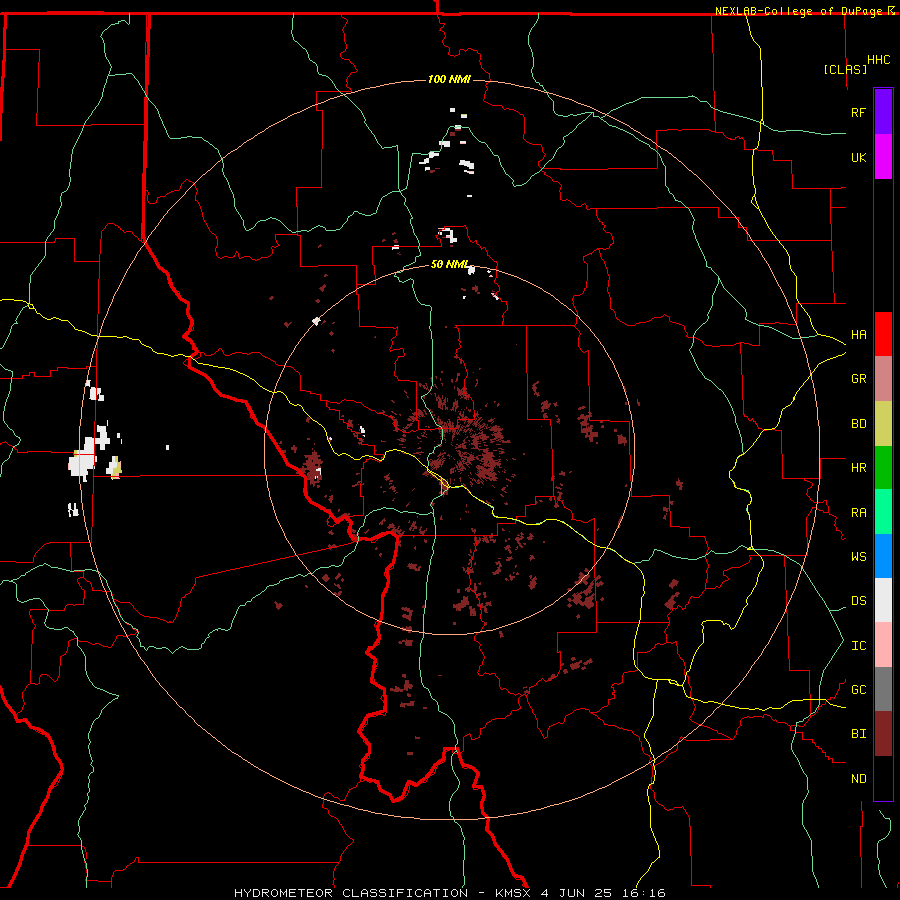Click the UK legend label
The height and width of the screenshot is (900, 900).
click(858, 157)
